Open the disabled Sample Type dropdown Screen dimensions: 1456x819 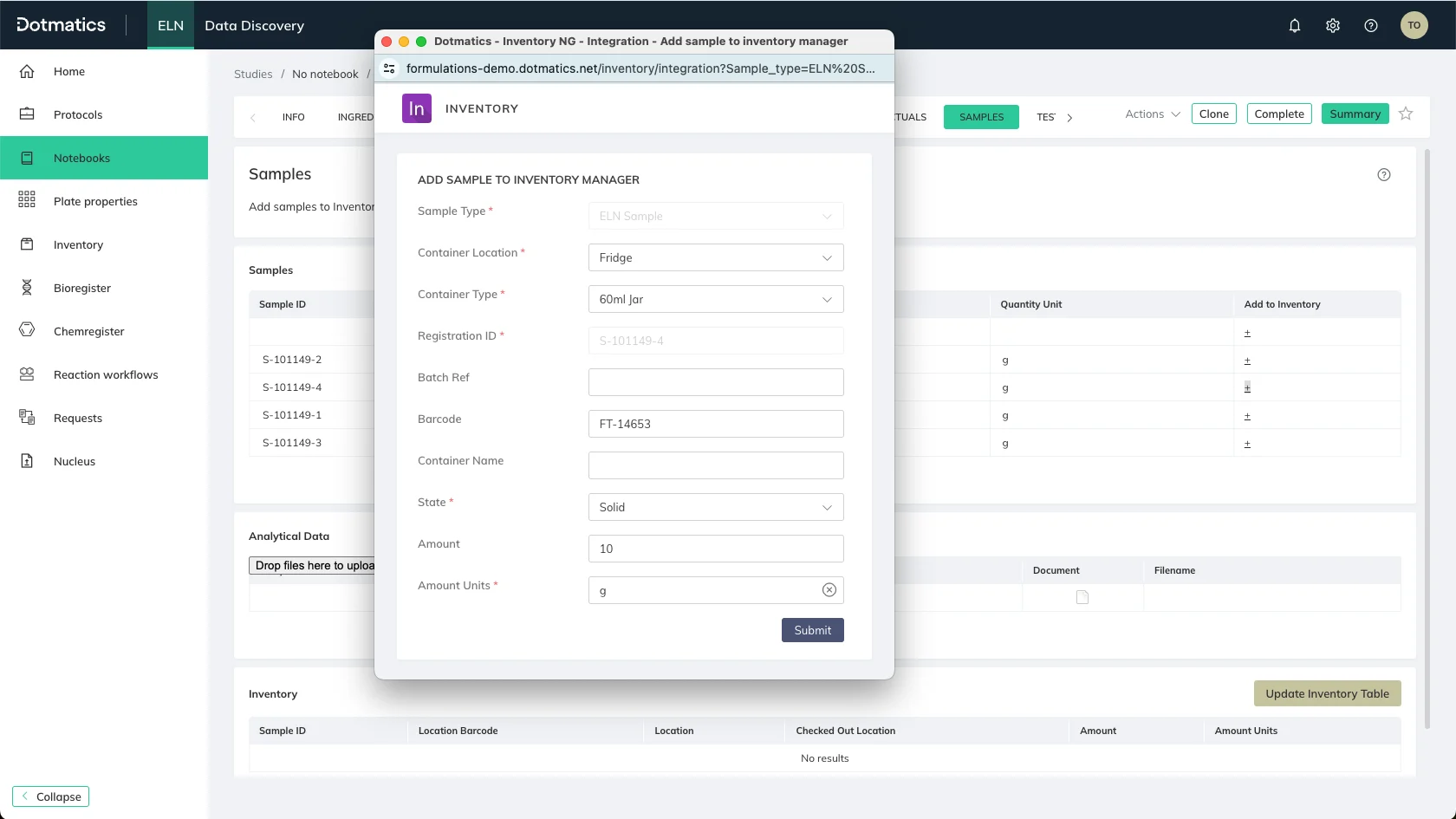716,216
